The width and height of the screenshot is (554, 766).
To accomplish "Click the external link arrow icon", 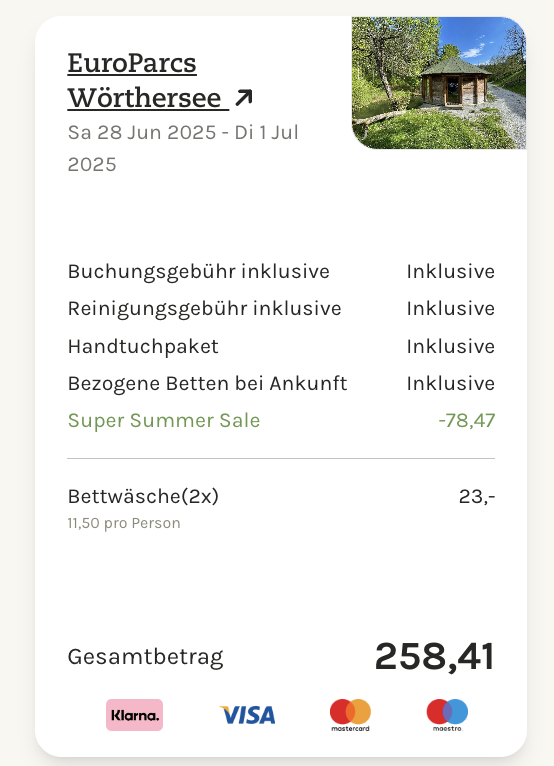I will [244, 97].
